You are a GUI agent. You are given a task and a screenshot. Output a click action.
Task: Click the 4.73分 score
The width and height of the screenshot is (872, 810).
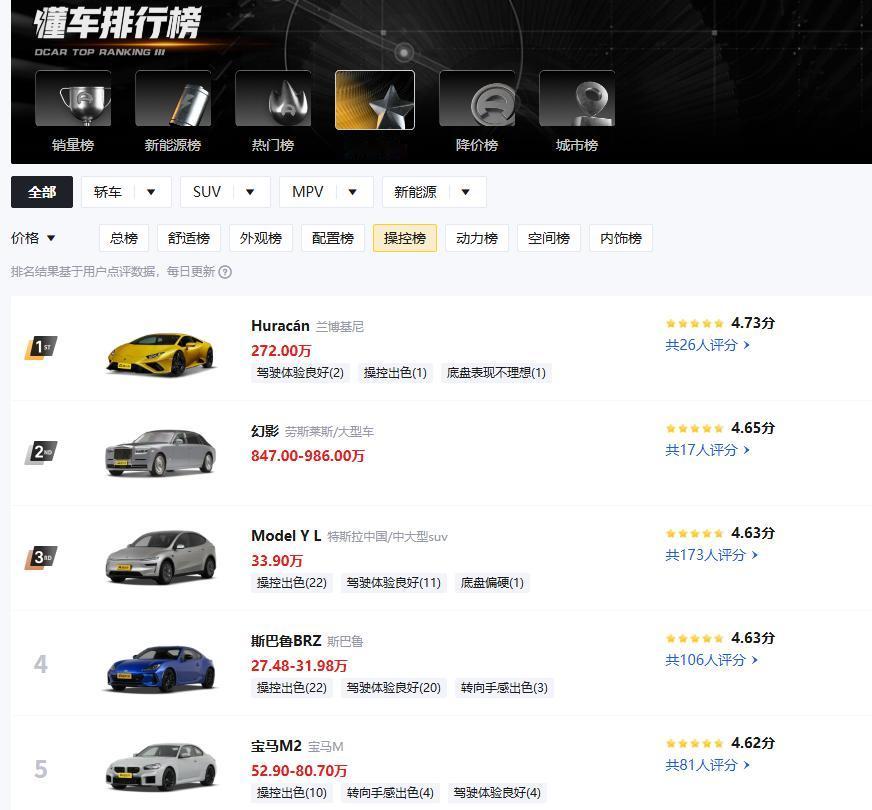click(753, 323)
